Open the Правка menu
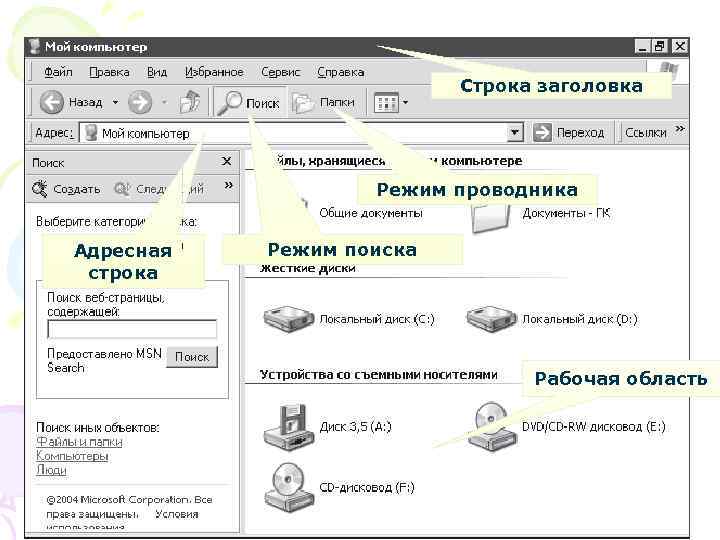Viewport: 720px width, 540px height. click(x=109, y=72)
